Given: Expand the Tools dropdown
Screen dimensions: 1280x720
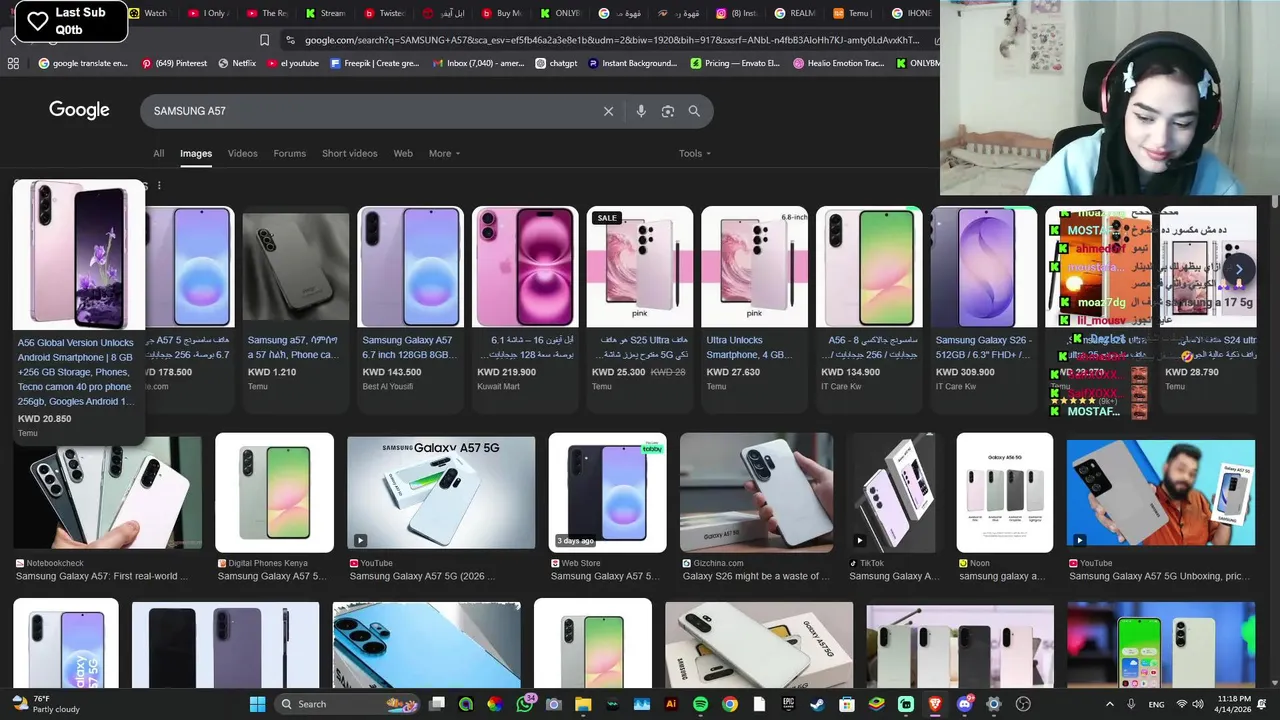Looking at the screenshot, I should pos(695,153).
